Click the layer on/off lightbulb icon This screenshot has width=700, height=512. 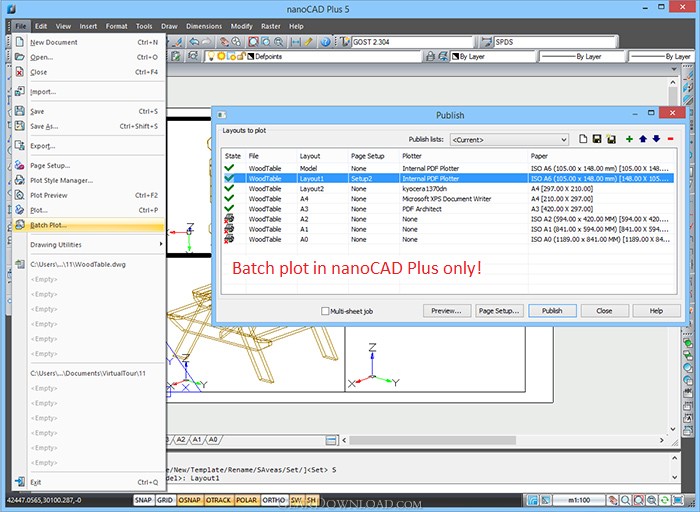[x=211, y=56]
